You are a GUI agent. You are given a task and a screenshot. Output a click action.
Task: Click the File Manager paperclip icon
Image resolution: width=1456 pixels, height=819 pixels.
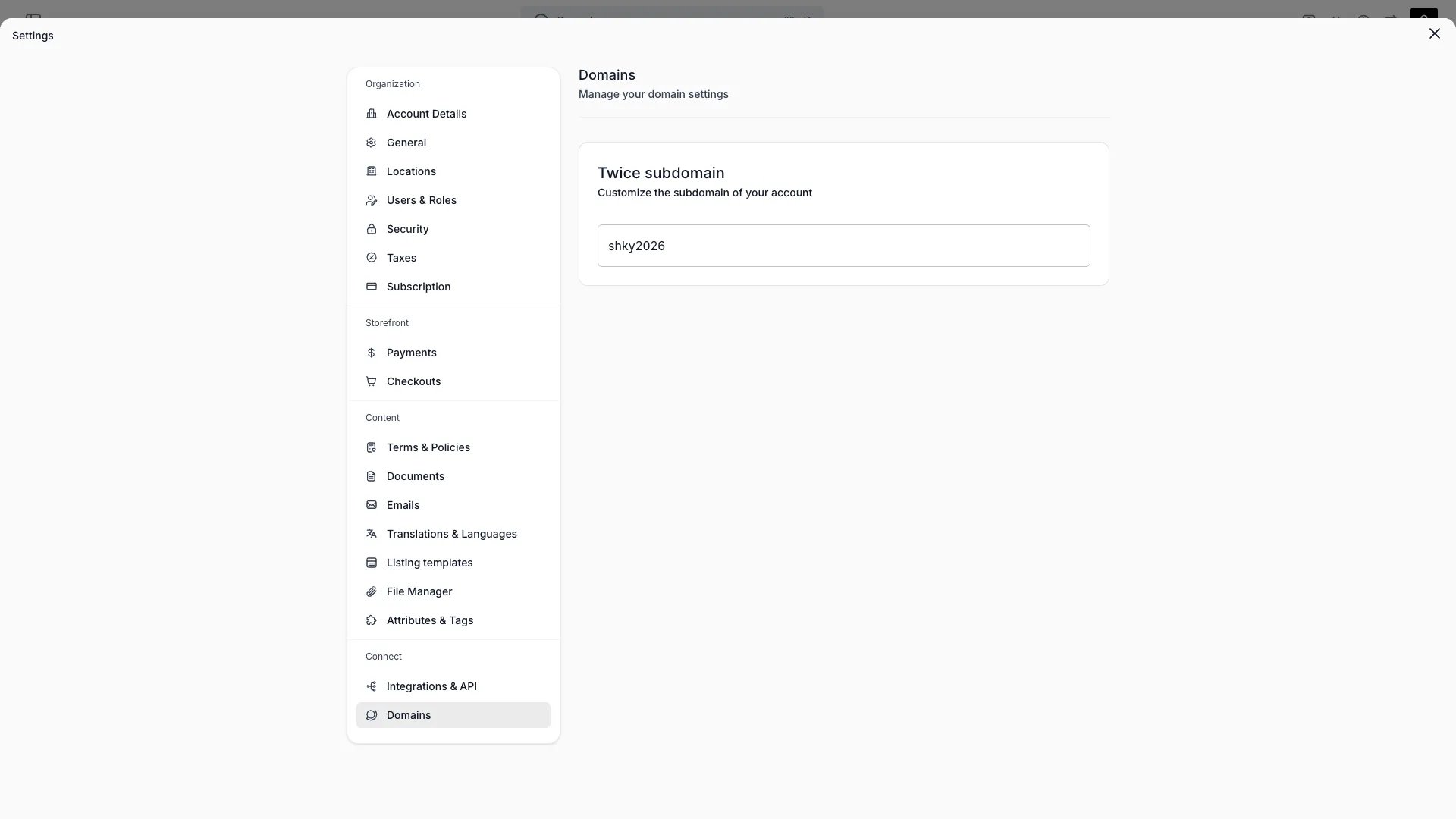(372, 591)
